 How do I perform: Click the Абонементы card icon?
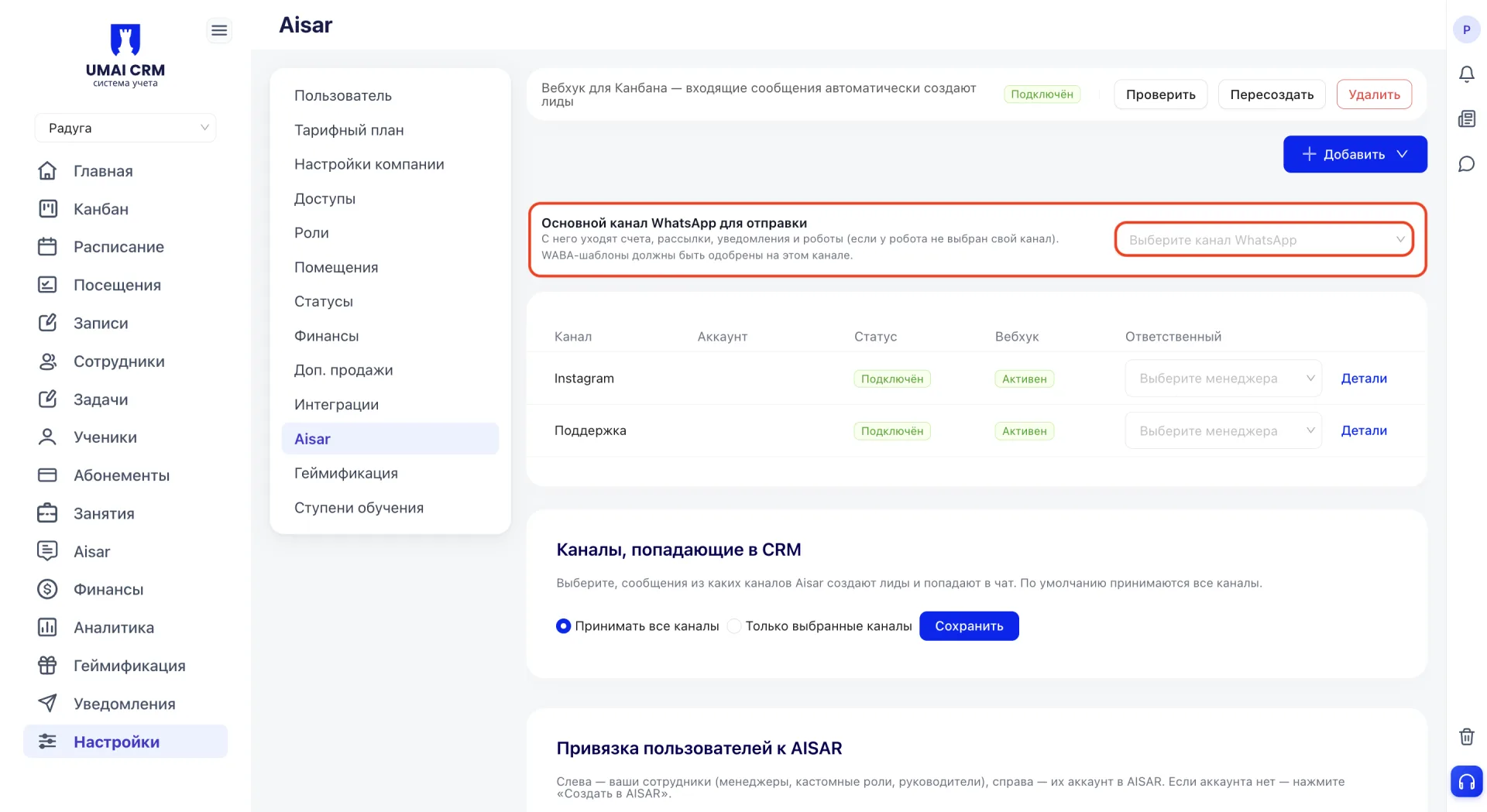tap(47, 475)
